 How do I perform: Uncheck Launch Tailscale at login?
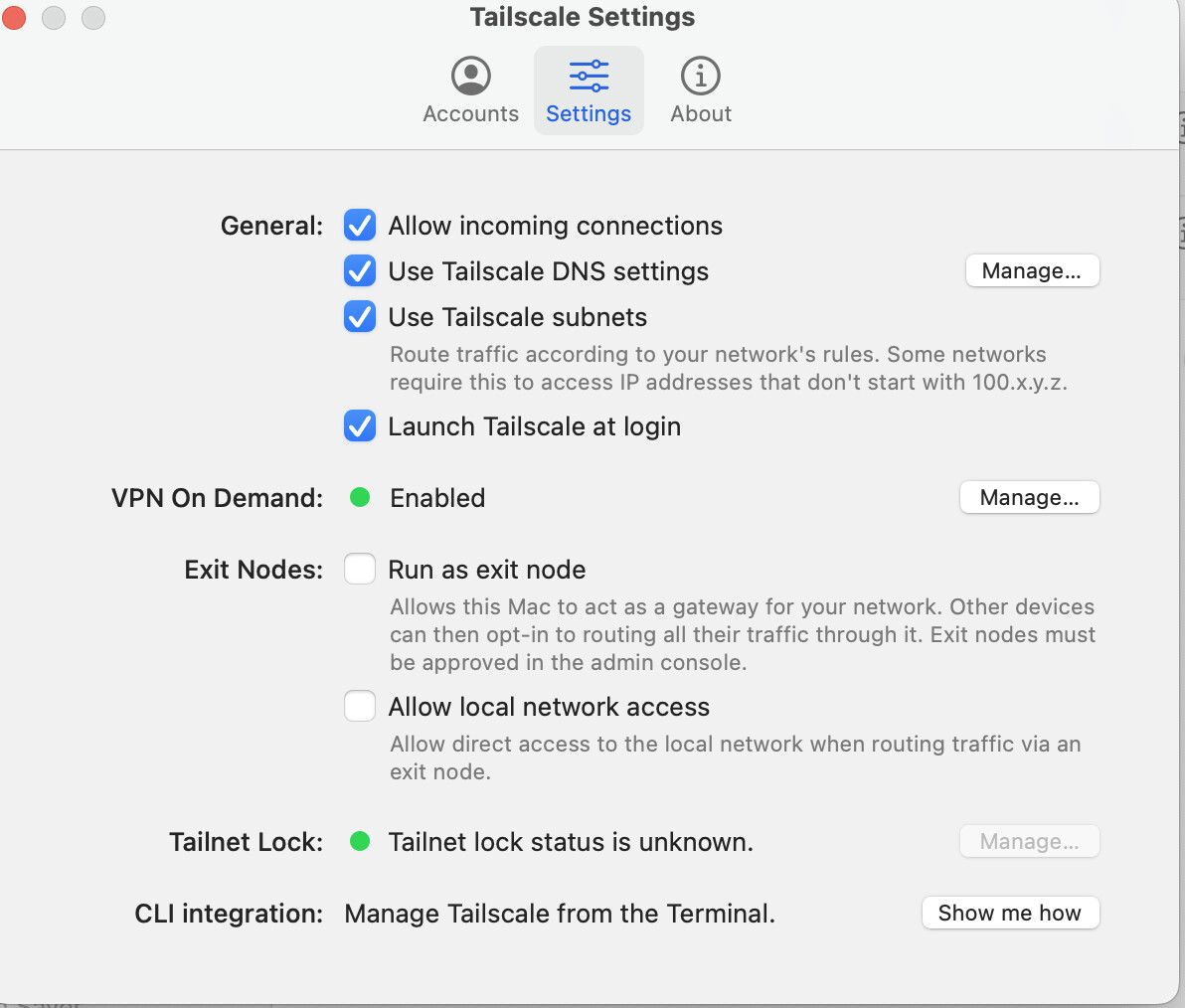click(x=360, y=426)
